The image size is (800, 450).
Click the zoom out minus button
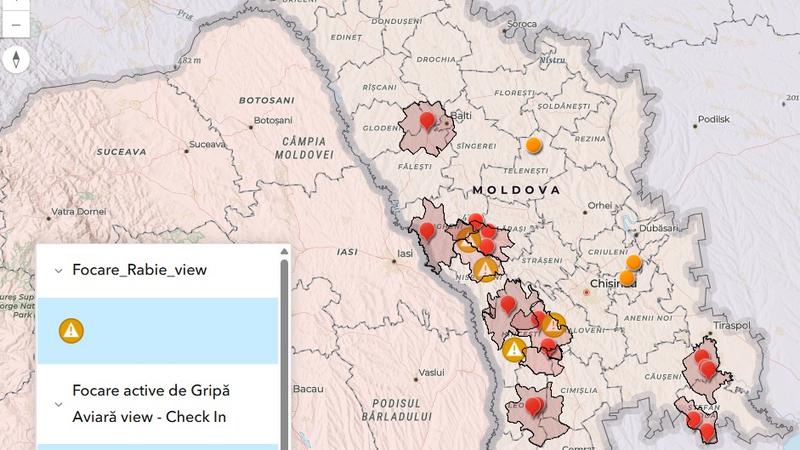[x=15, y=24]
